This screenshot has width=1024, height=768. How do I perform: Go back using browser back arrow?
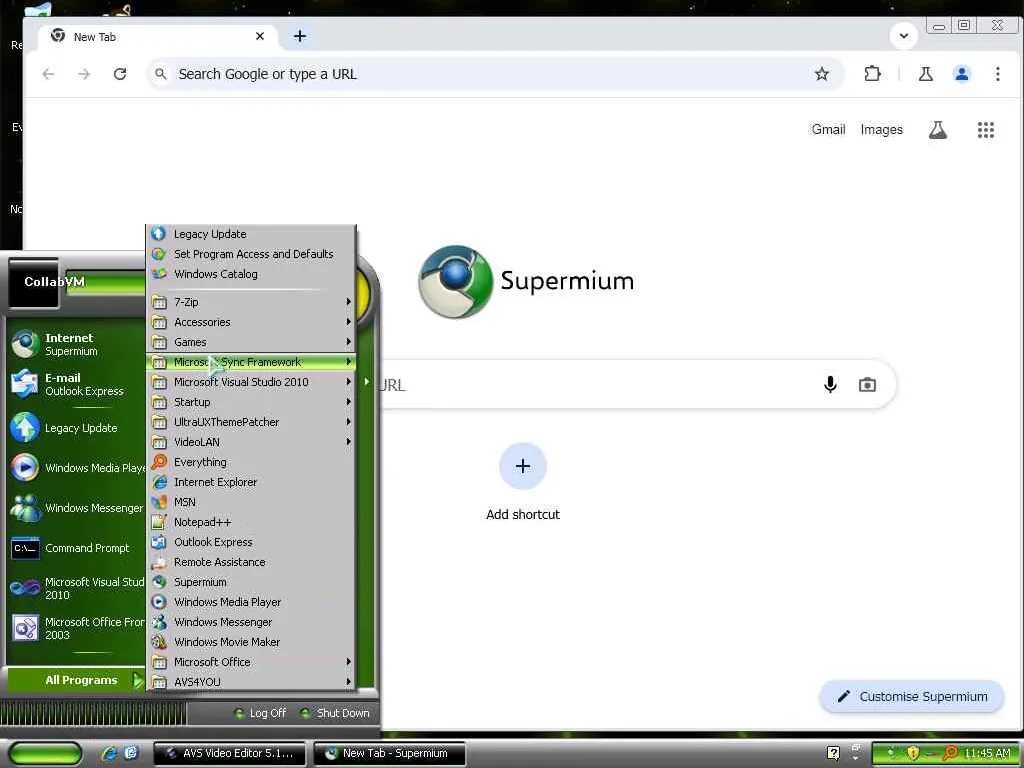click(x=48, y=74)
